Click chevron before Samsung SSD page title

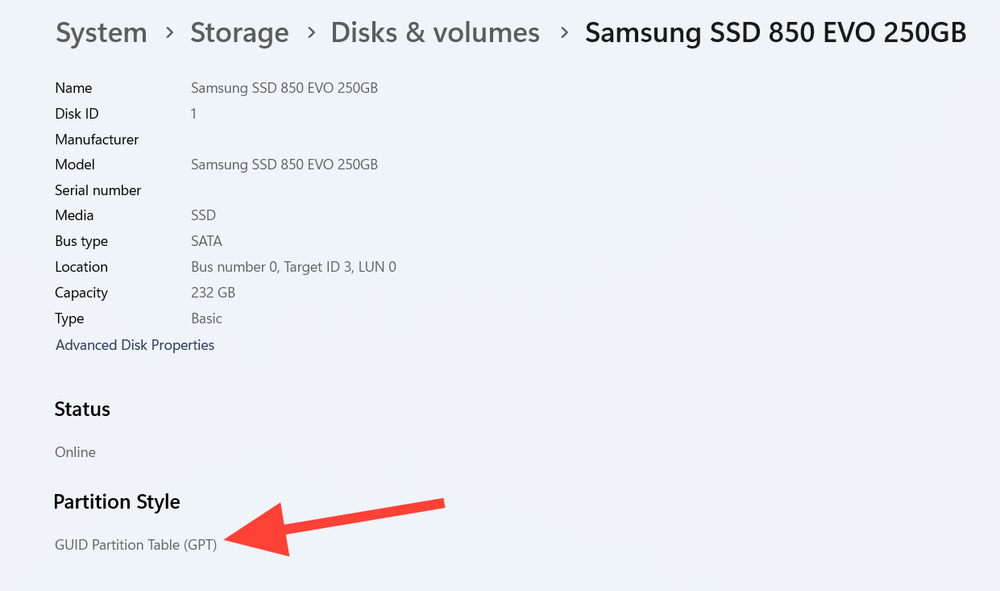tap(563, 34)
